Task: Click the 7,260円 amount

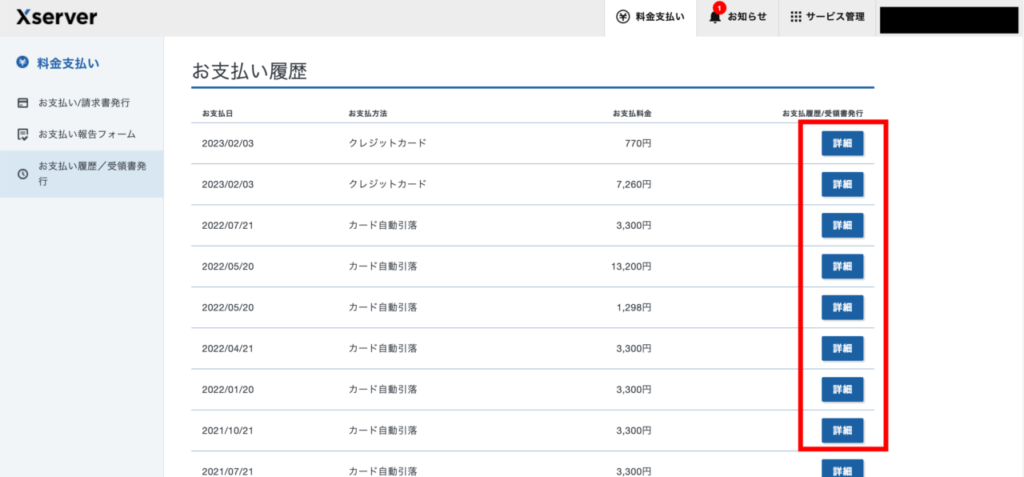Action: pyautogui.click(x=633, y=184)
